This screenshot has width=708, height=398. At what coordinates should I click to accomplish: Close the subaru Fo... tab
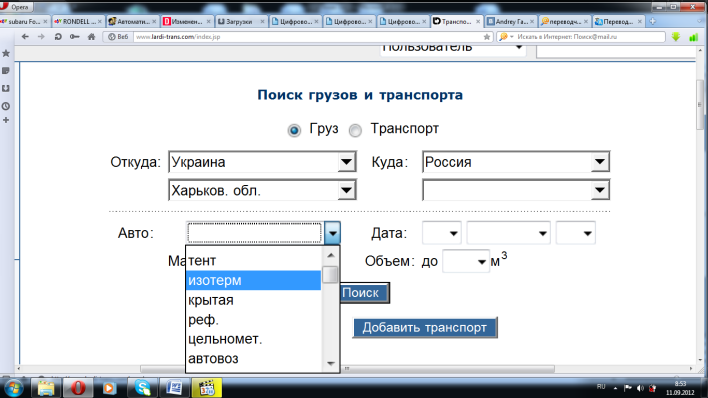[45, 21]
